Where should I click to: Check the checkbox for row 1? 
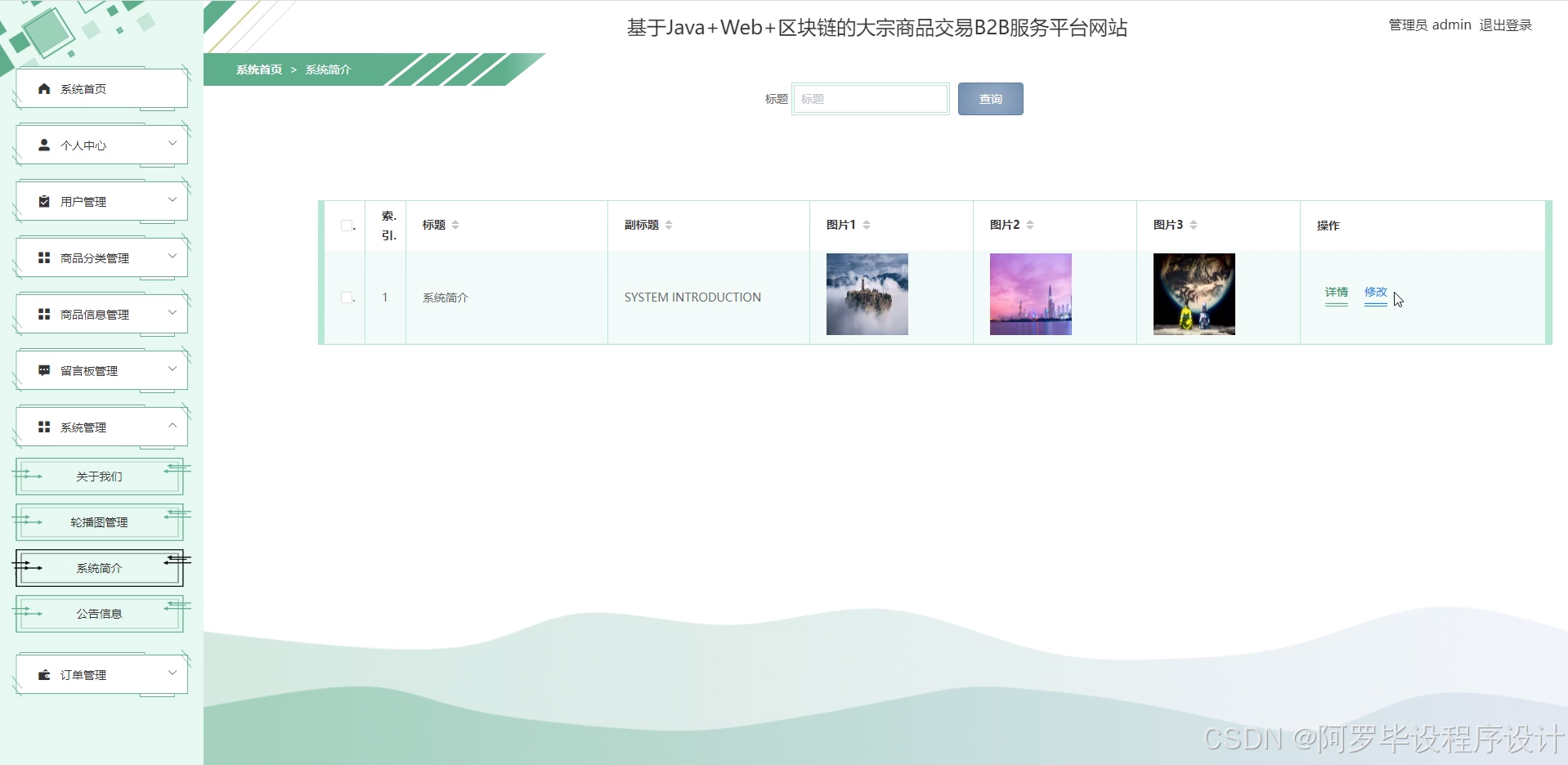[347, 297]
